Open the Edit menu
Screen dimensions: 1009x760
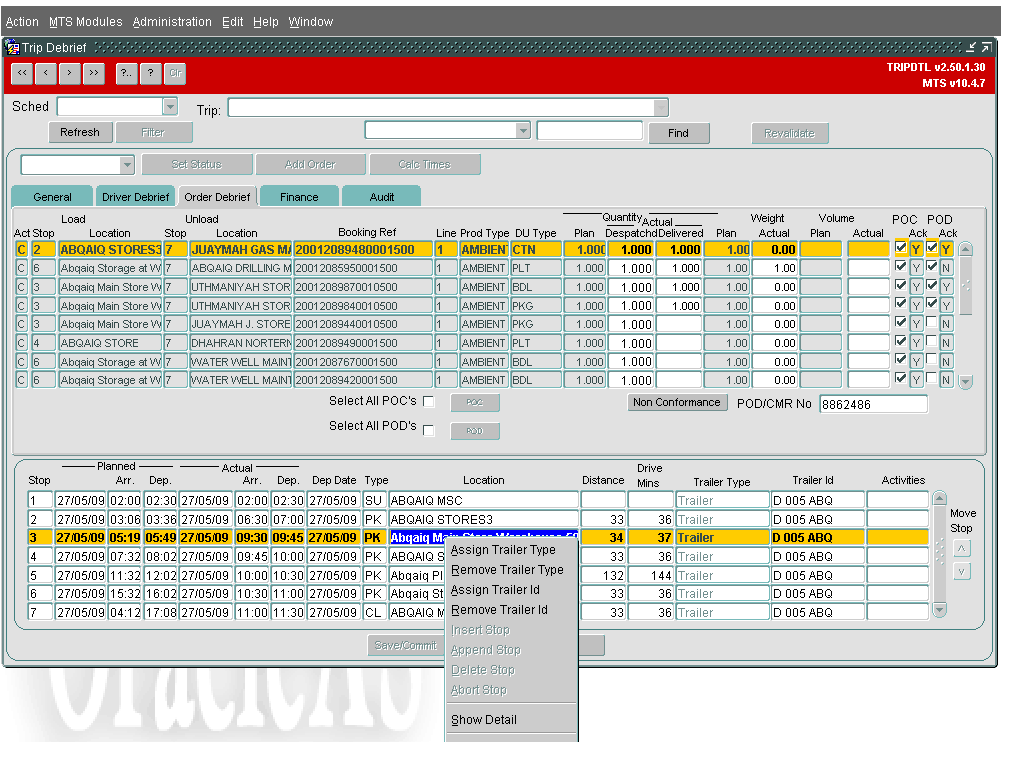[232, 22]
